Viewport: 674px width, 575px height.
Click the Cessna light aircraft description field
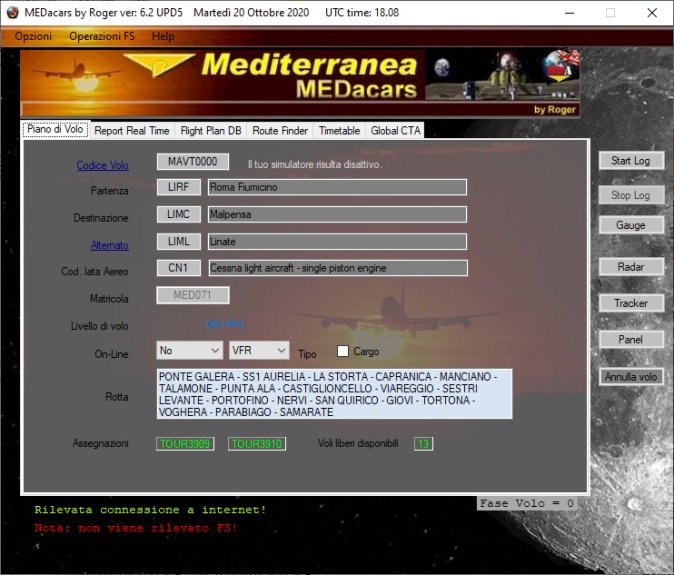point(338,268)
